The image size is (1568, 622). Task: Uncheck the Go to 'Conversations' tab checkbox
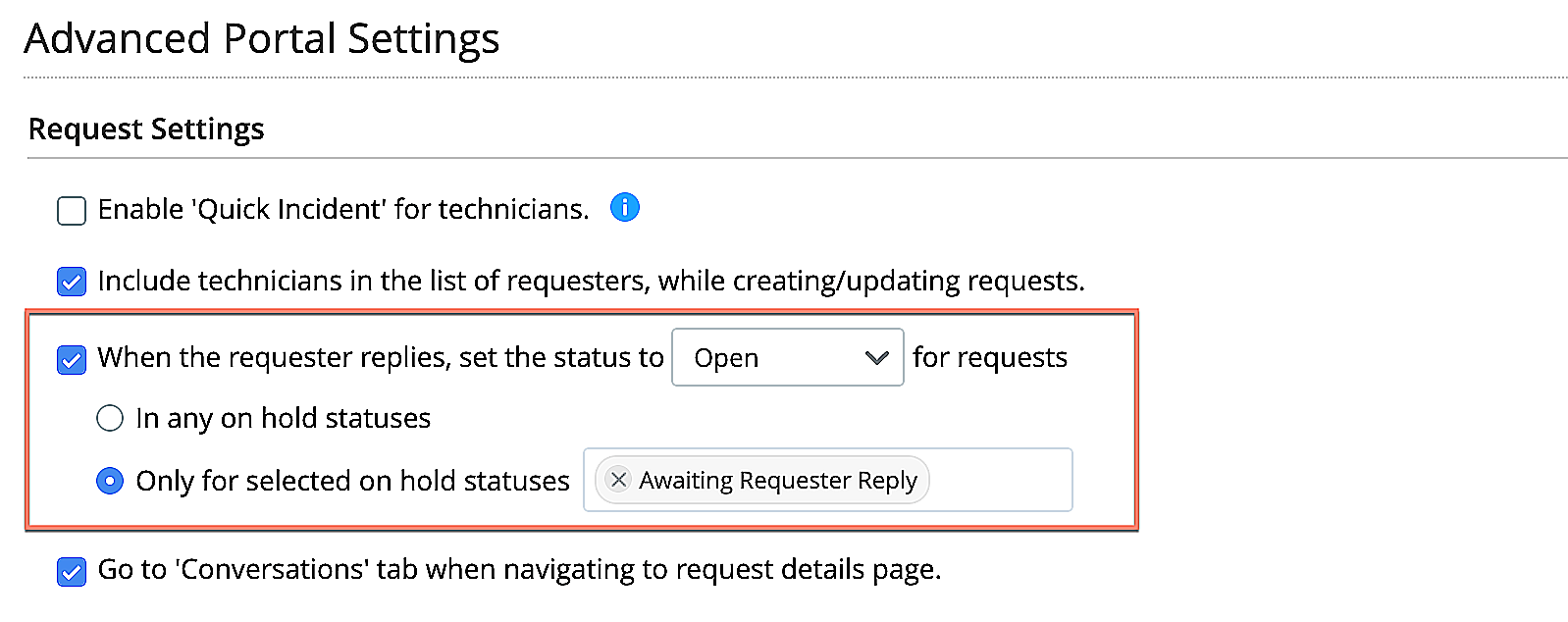tap(72, 571)
